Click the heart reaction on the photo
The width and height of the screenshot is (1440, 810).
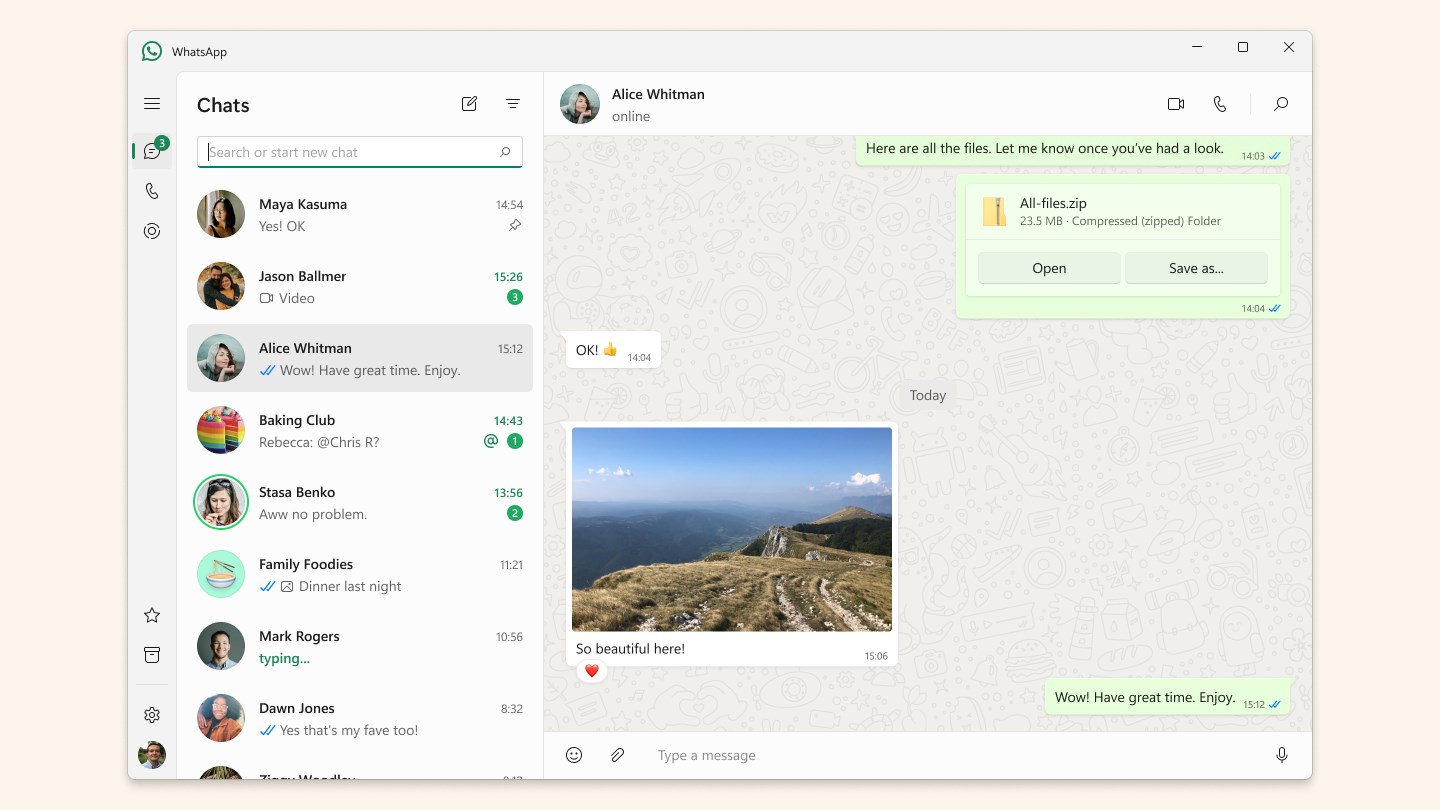point(591,671)
